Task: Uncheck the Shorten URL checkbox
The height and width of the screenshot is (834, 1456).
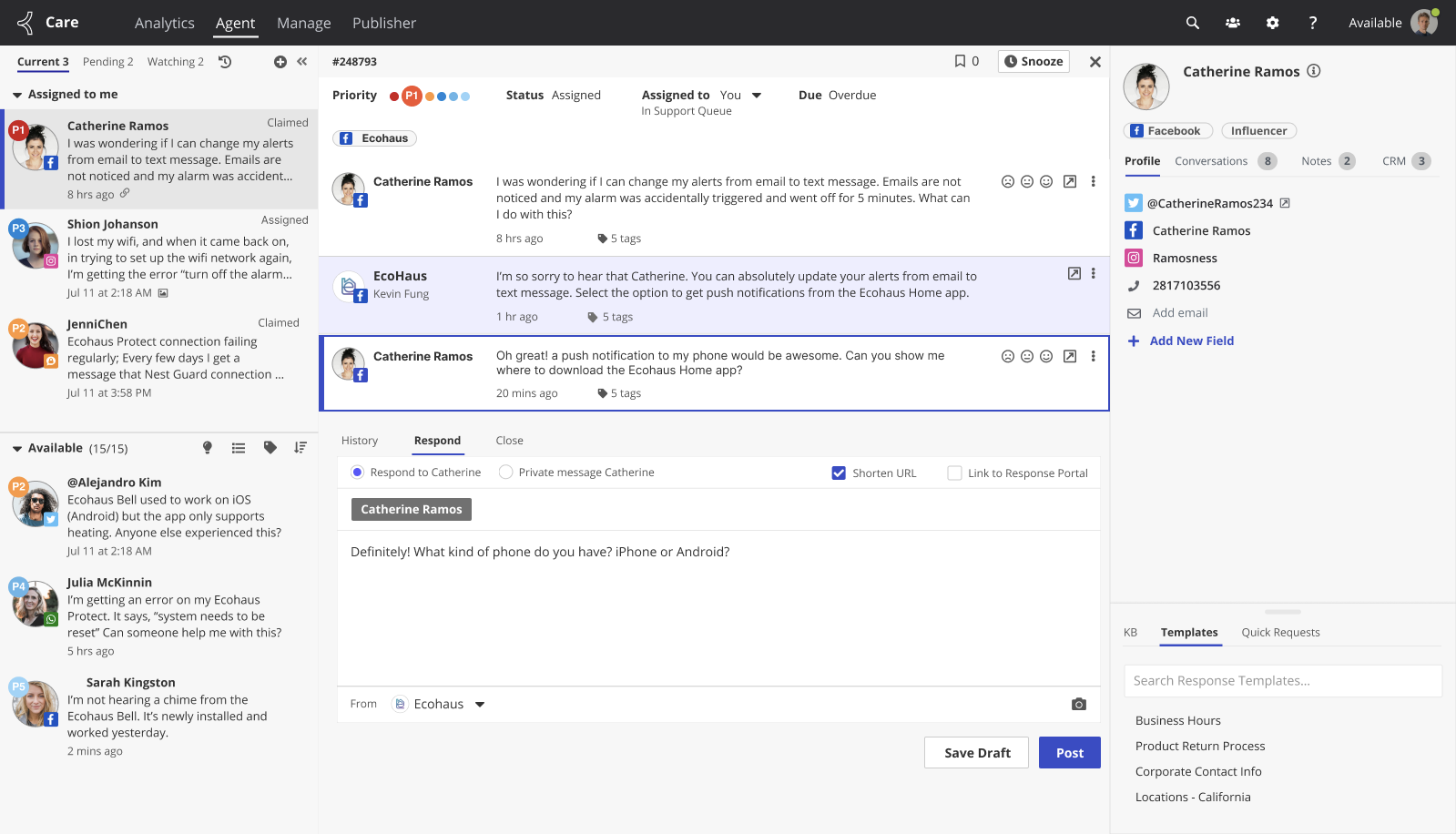Action: click(839, 473)
